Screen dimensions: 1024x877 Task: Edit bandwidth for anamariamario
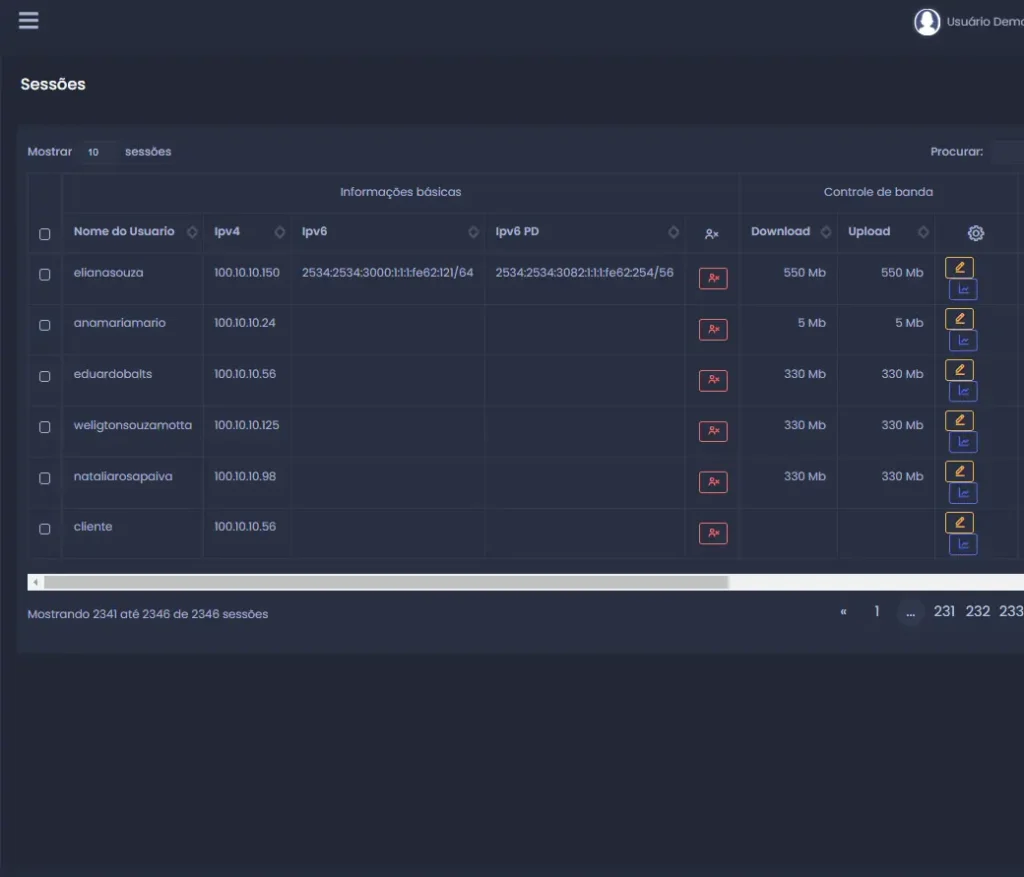pyautogui.click(x=959, y=319)
